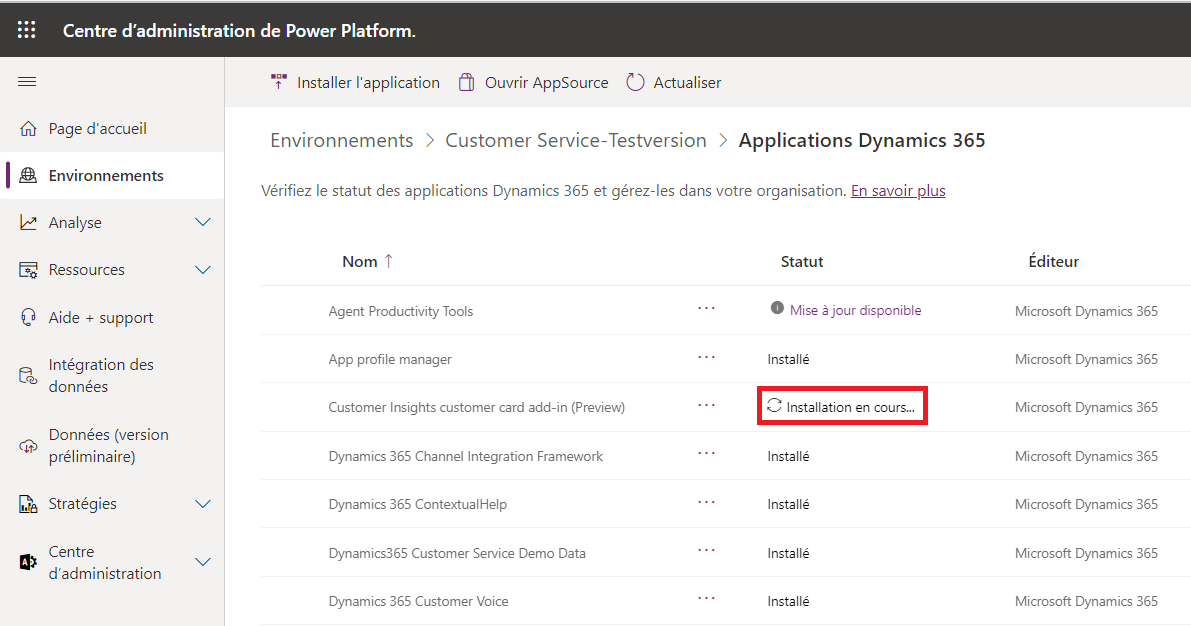The height and width of the screenshot is (626, 1191).
Task: Open more options for Dynamics 365 Customer Voice
Action: (707, 599)
